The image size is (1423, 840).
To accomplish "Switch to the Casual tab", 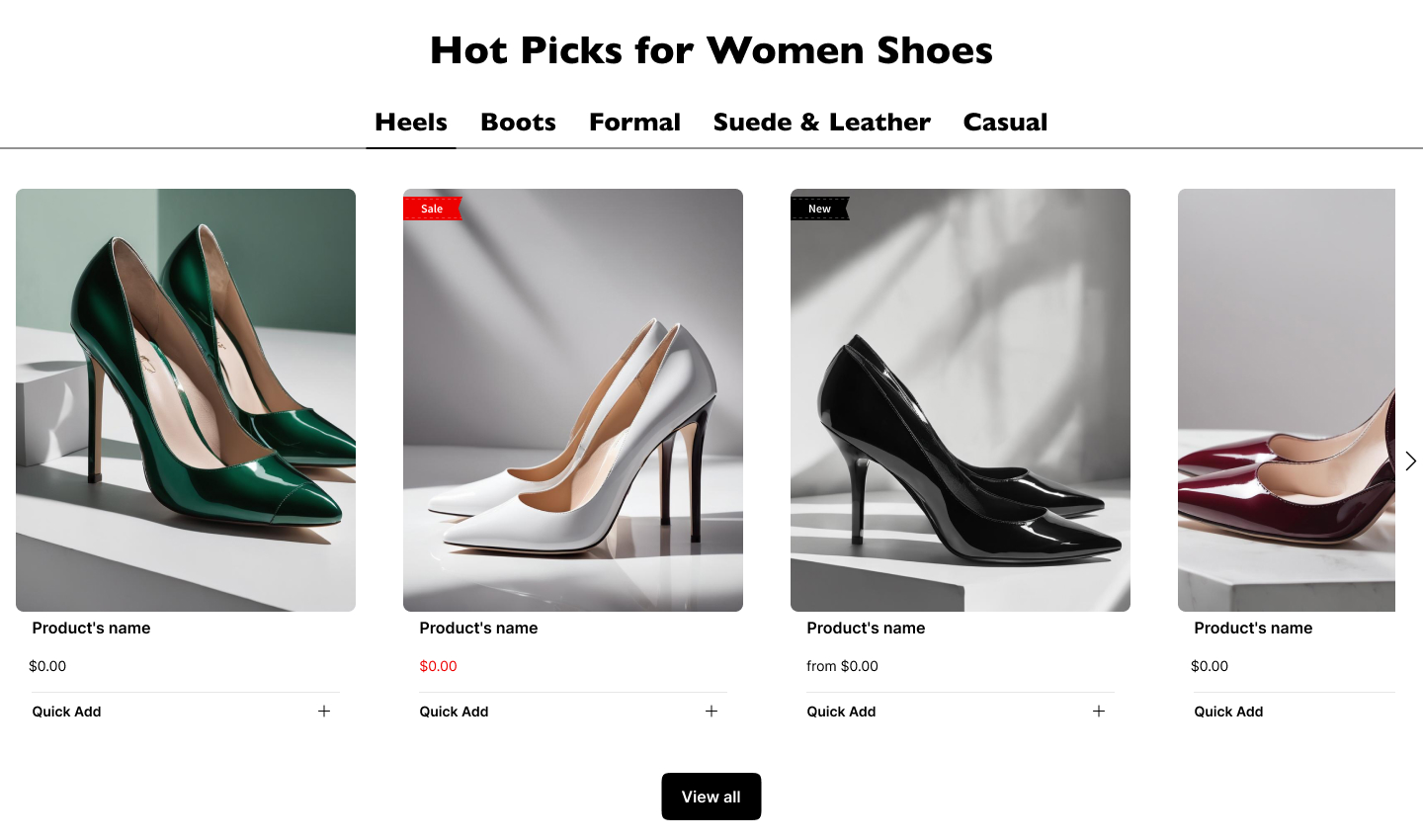I will 1005,123.
